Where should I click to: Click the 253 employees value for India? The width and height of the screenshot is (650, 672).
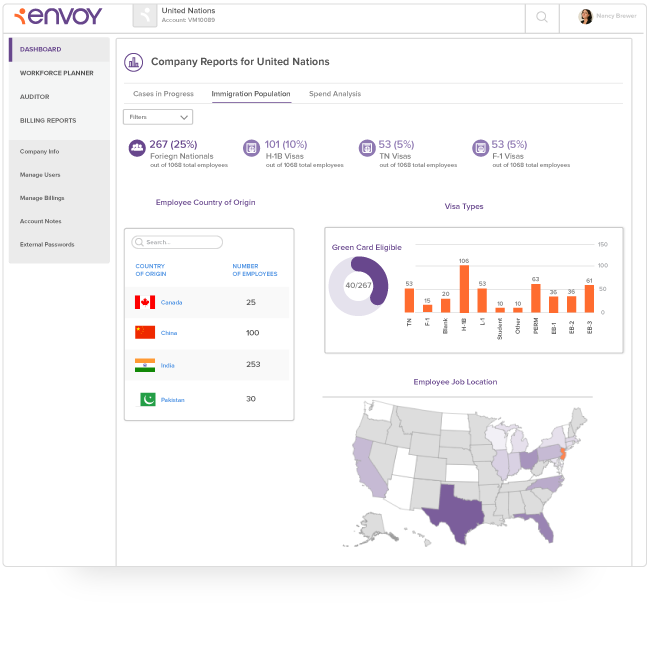click(x=253, y=364)
